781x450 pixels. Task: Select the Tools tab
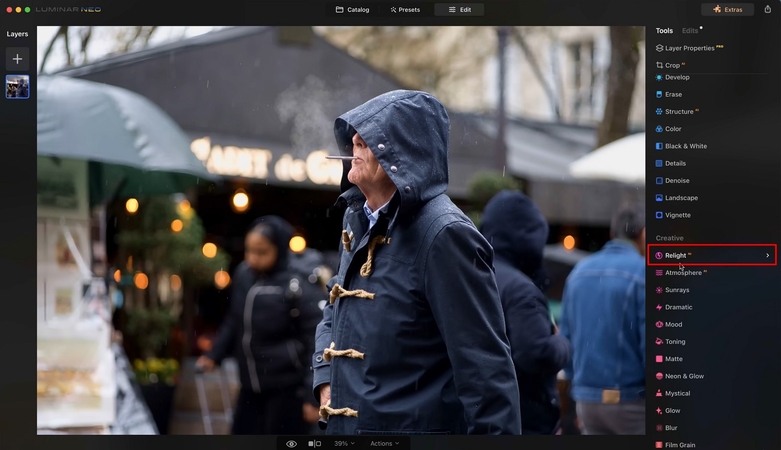click(x=664, y=30)
